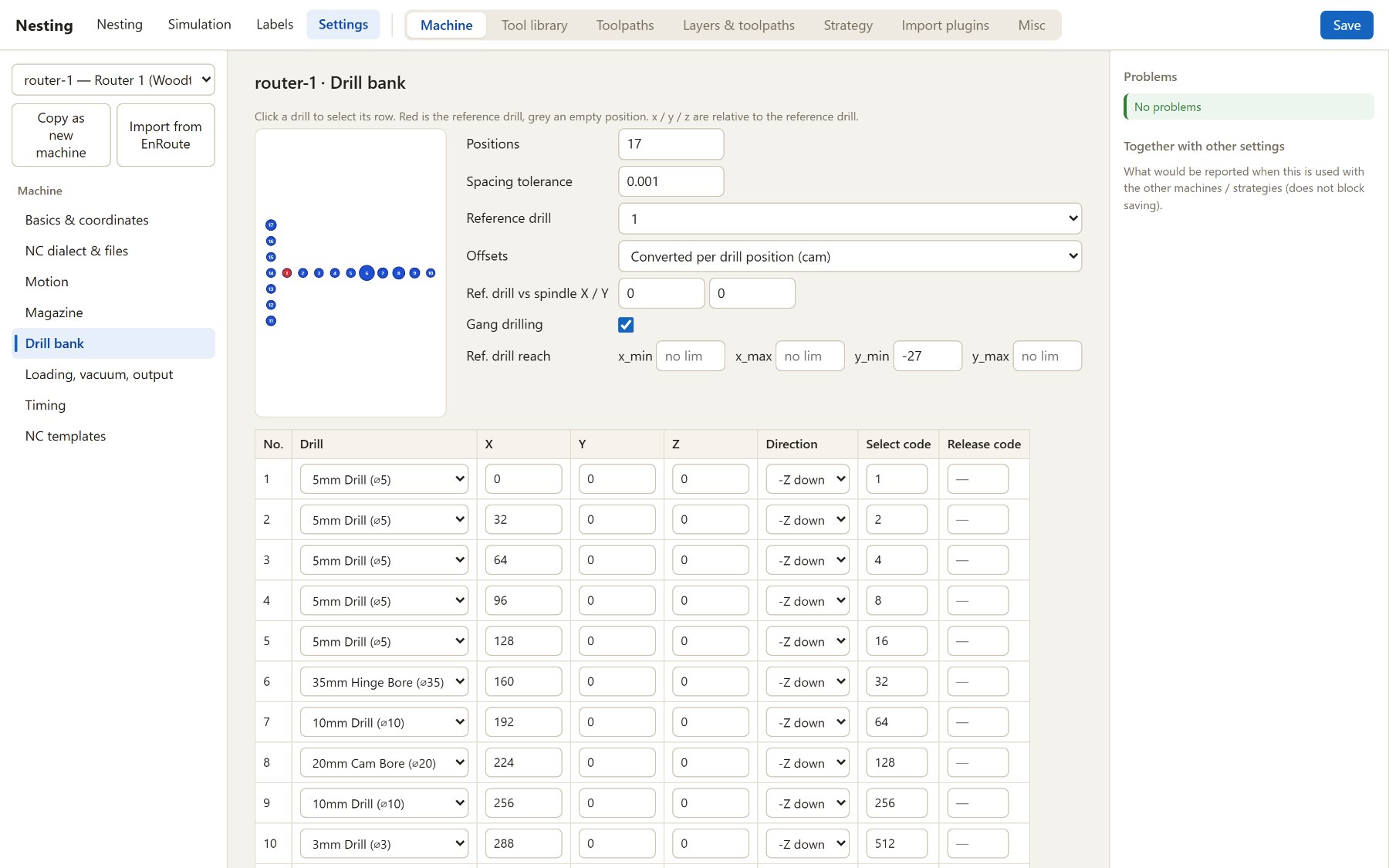Select drill circle 9 in the diagram
This screenshot has height=868, width=1389.
(x=414, y=273)
